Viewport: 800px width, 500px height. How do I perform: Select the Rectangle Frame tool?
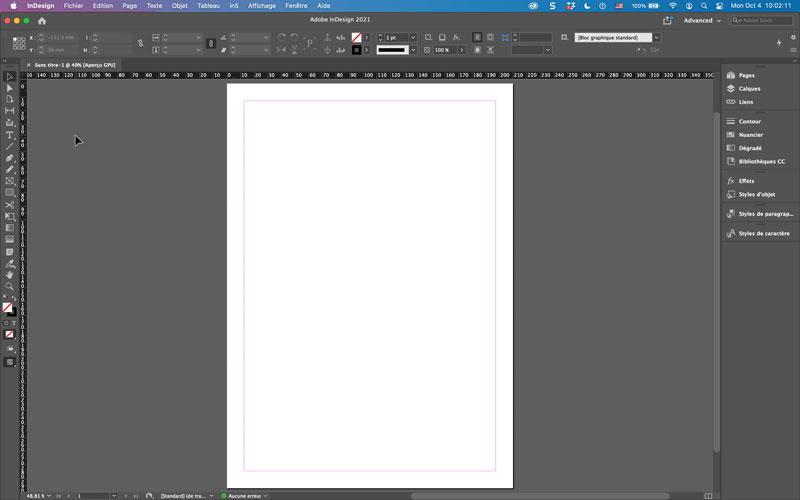10,181
